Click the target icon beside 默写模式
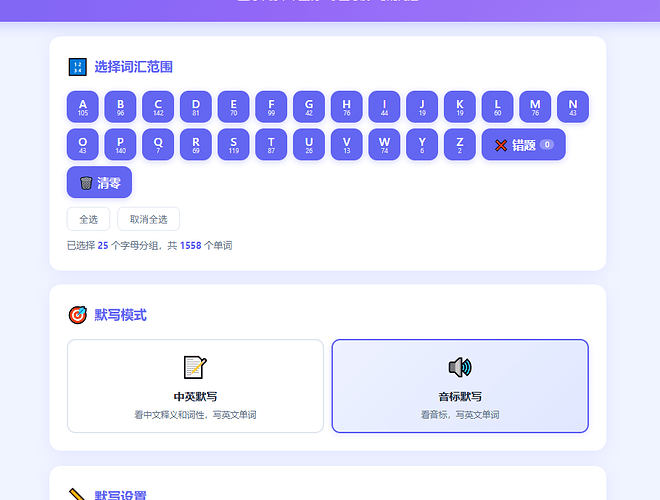The height and width of the screenshot is (500, 660). point(77,315)
